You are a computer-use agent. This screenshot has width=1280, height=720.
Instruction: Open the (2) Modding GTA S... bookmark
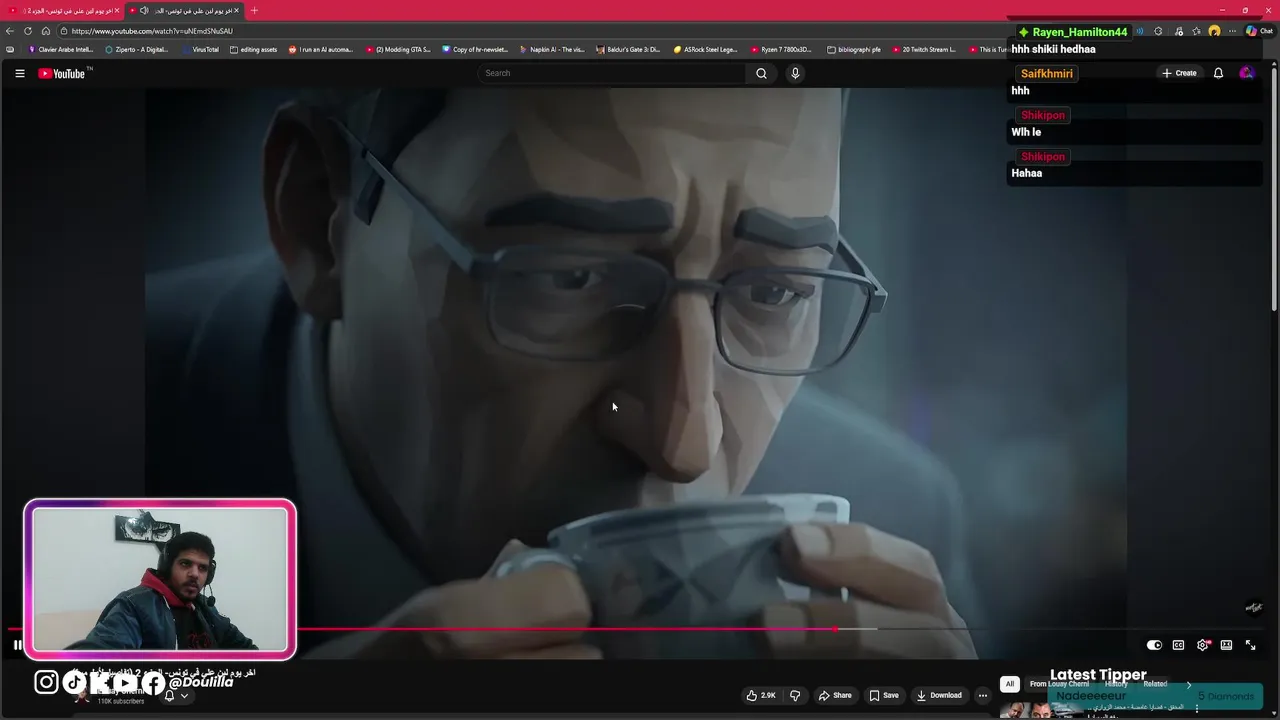click(398, 49)
